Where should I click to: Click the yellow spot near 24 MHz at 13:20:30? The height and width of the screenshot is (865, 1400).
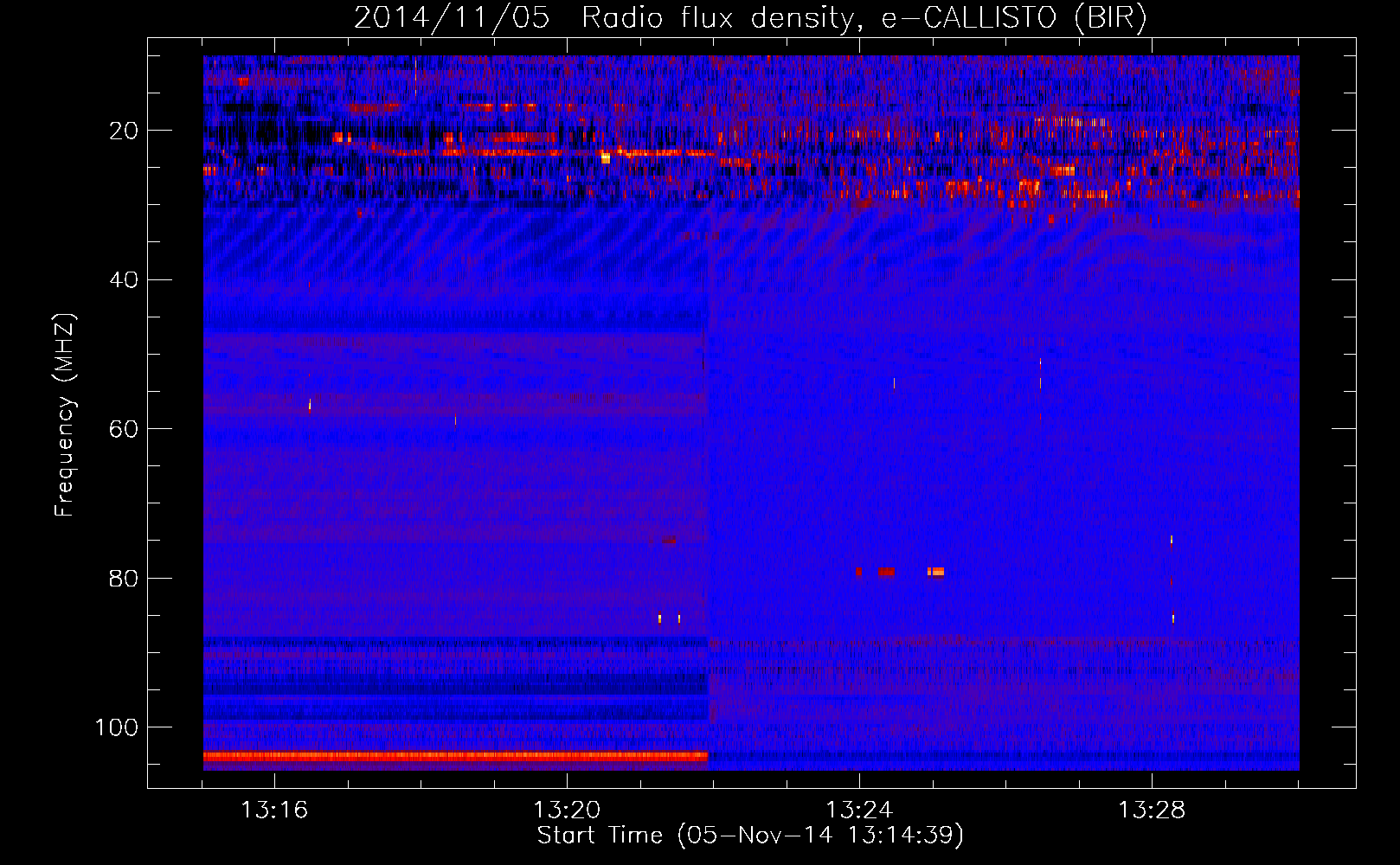[606, 158]
